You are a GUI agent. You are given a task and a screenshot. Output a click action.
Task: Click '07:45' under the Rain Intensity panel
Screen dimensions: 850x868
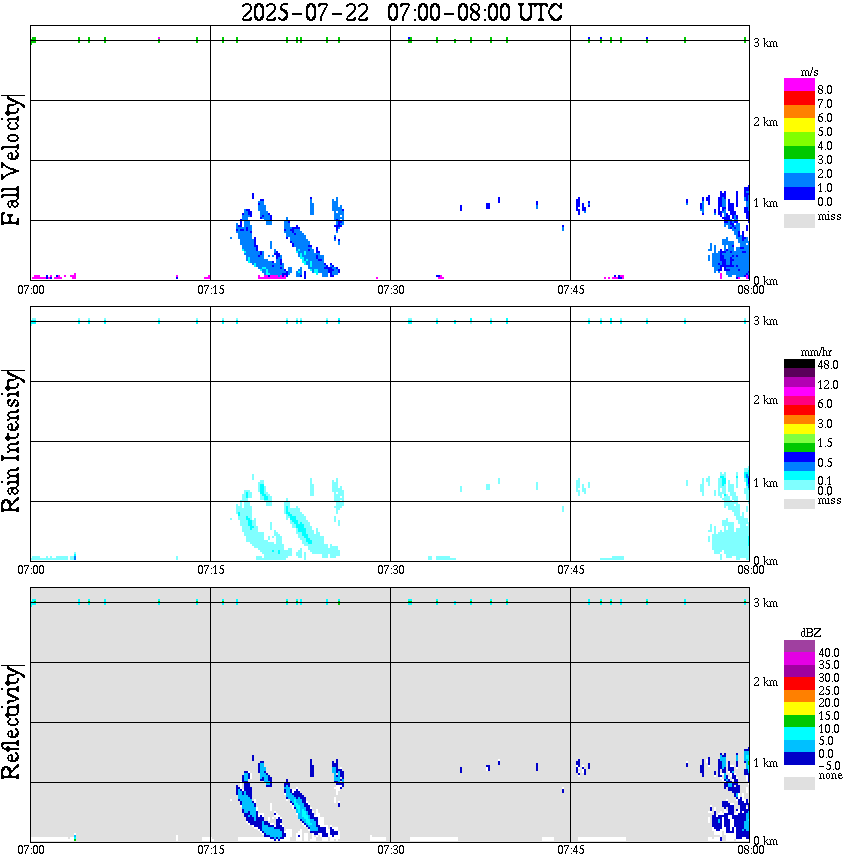pyautogui.click(x=571, y=570)
